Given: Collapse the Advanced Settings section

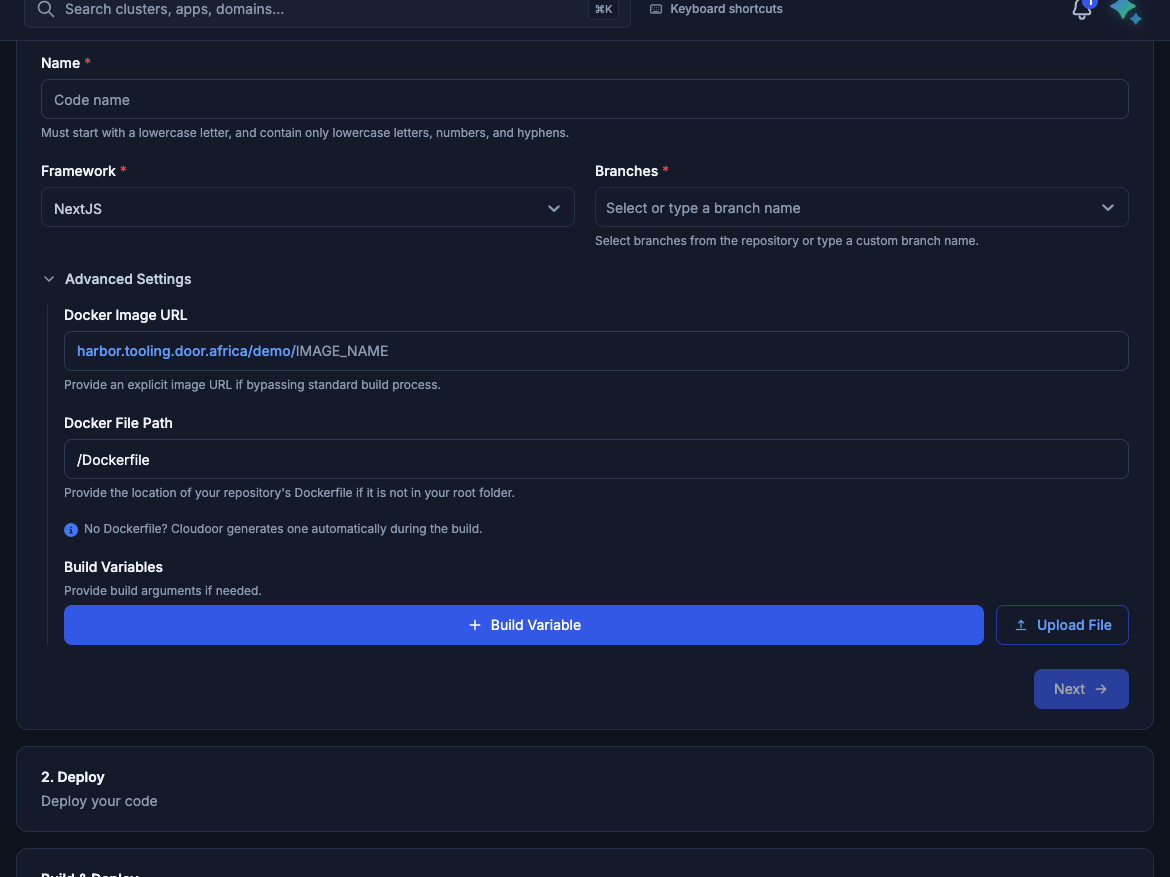Looking at the screenshot, I should tap(116, 279).
